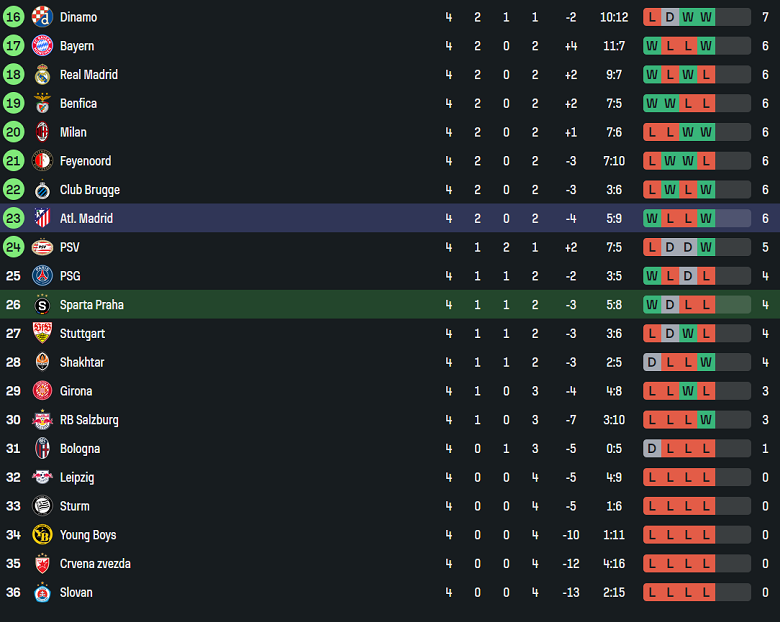Screen dimensions: 780x622
Task: Open the Feyenoord crest icon
Action: (42, 161)
